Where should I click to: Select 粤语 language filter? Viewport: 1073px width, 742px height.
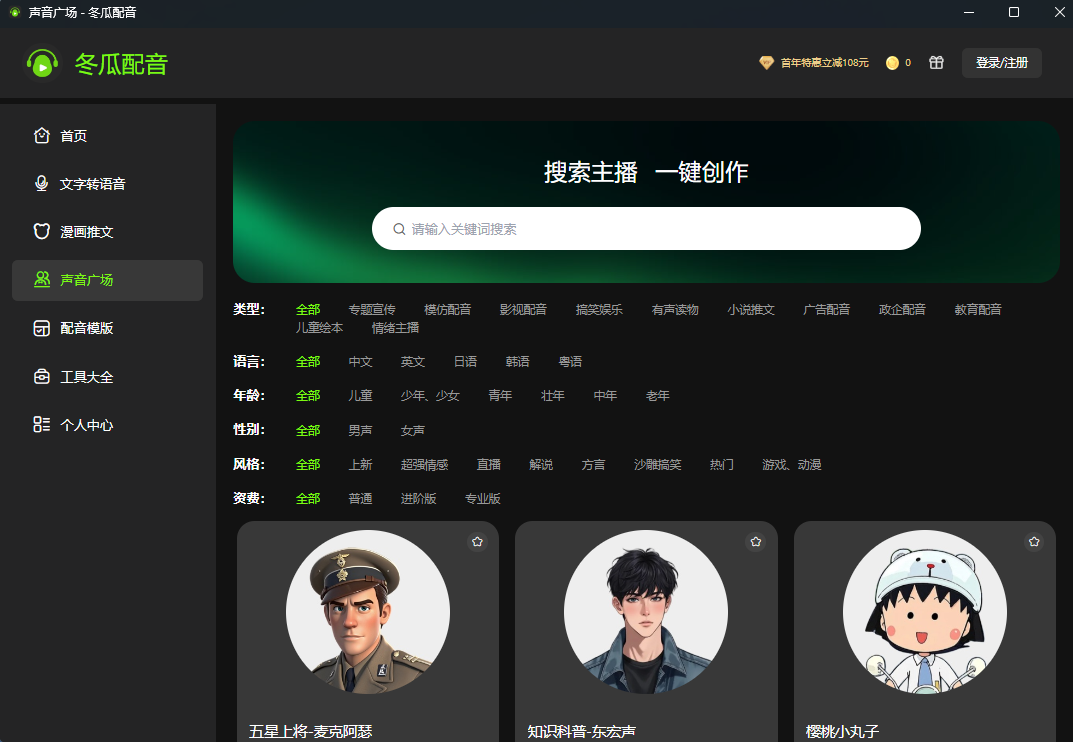[x=570, y=362]
